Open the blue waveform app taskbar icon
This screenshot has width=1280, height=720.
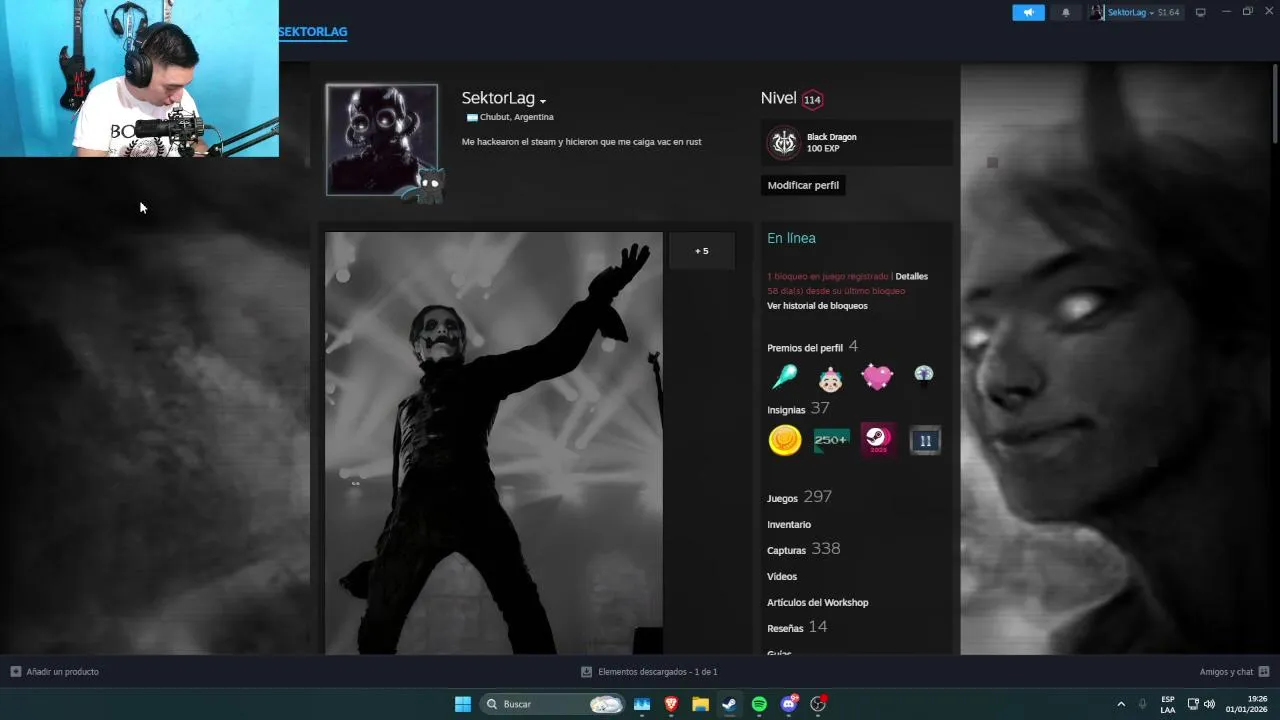pos(642,704)
